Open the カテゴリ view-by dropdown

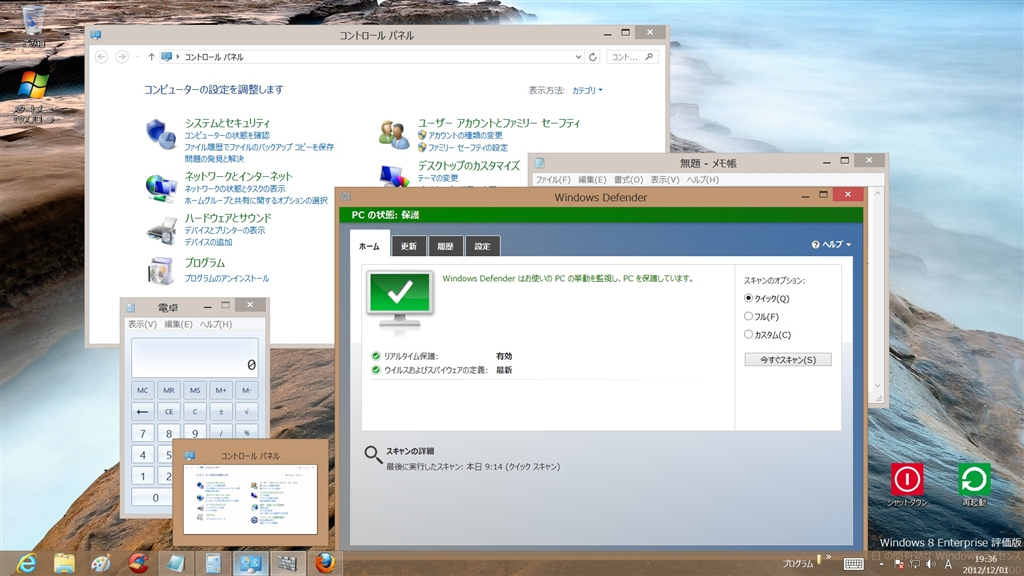[587, 91]
